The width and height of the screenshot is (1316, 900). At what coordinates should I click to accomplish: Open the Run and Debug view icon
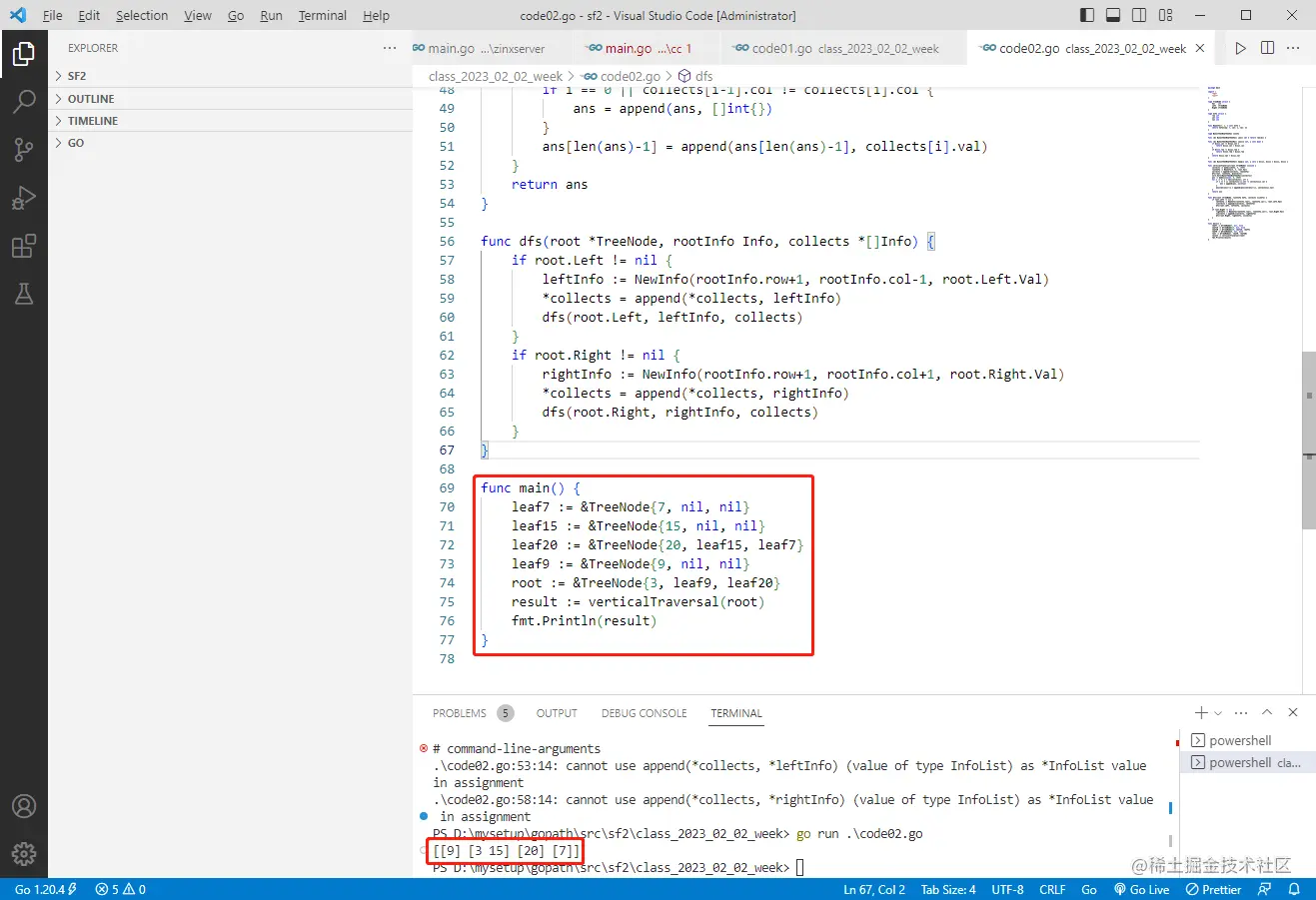[24, 198]
